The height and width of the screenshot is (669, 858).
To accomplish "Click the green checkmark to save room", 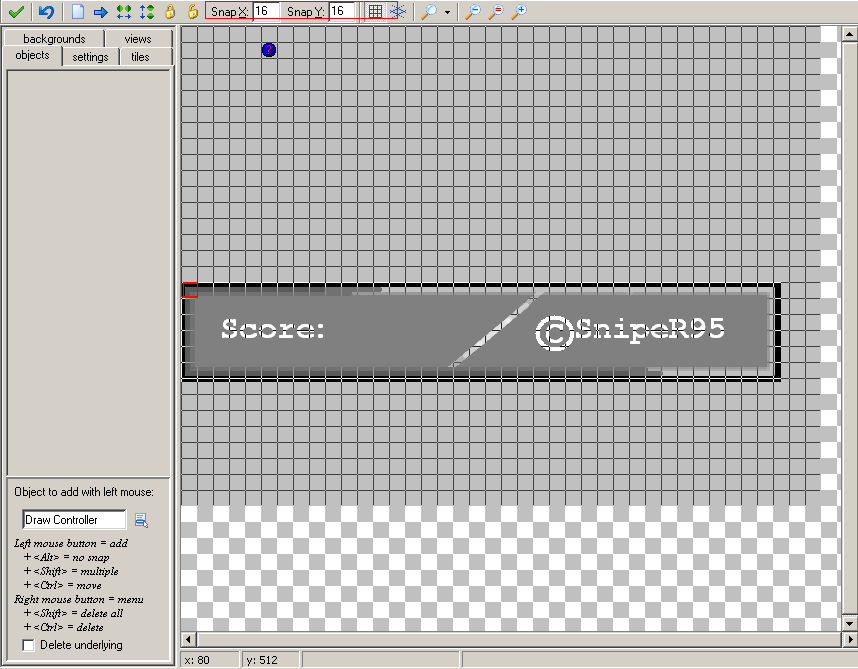I will pos(15,12).
